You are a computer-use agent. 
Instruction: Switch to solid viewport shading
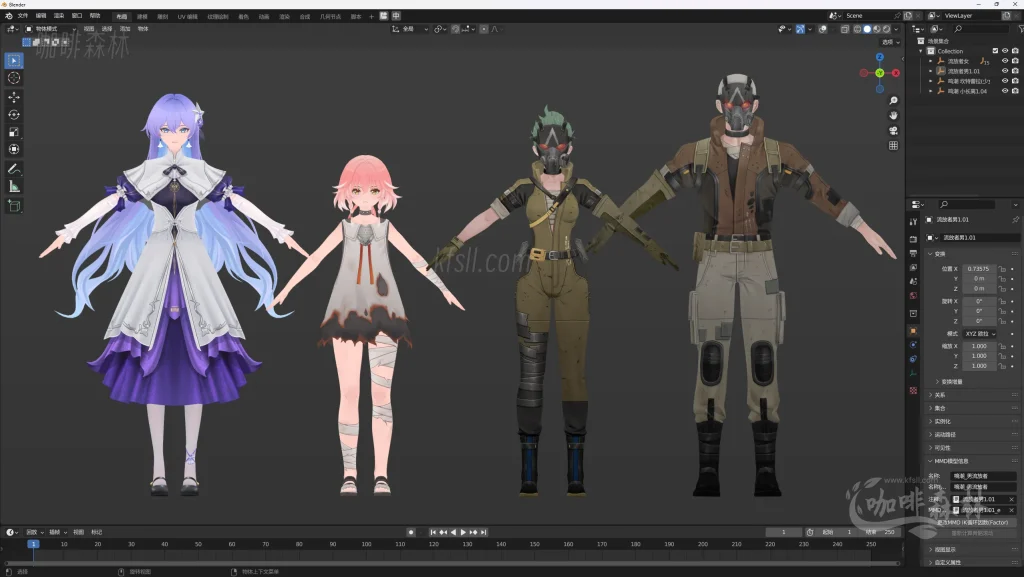(867, 29)
